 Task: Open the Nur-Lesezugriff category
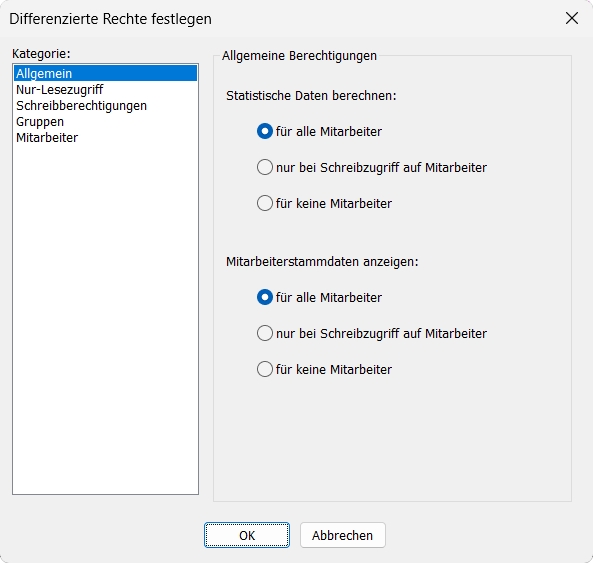point(105,90)
